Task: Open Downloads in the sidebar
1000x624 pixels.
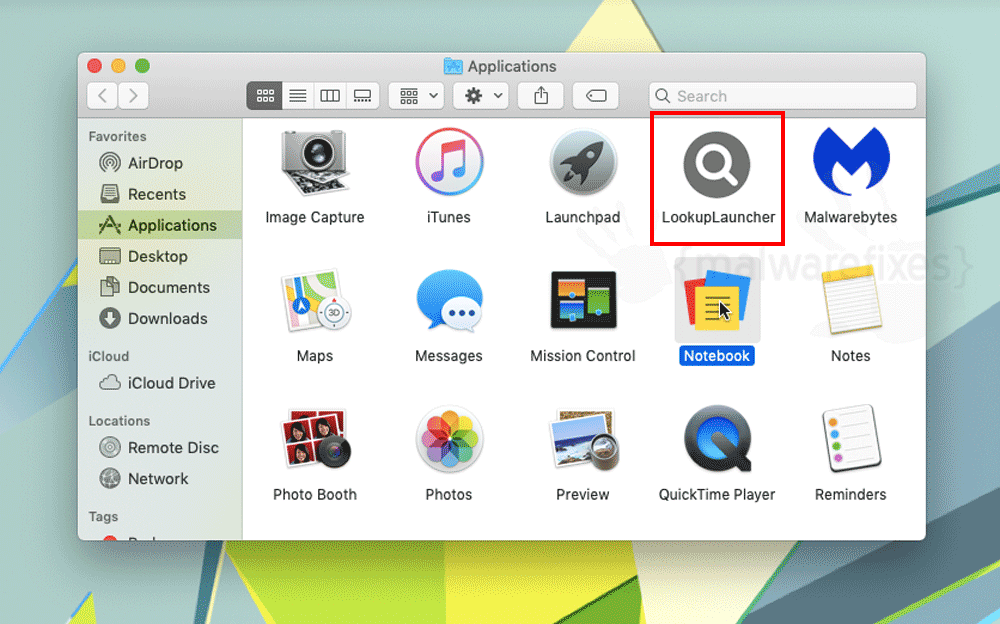Action: tap(160, 318)
